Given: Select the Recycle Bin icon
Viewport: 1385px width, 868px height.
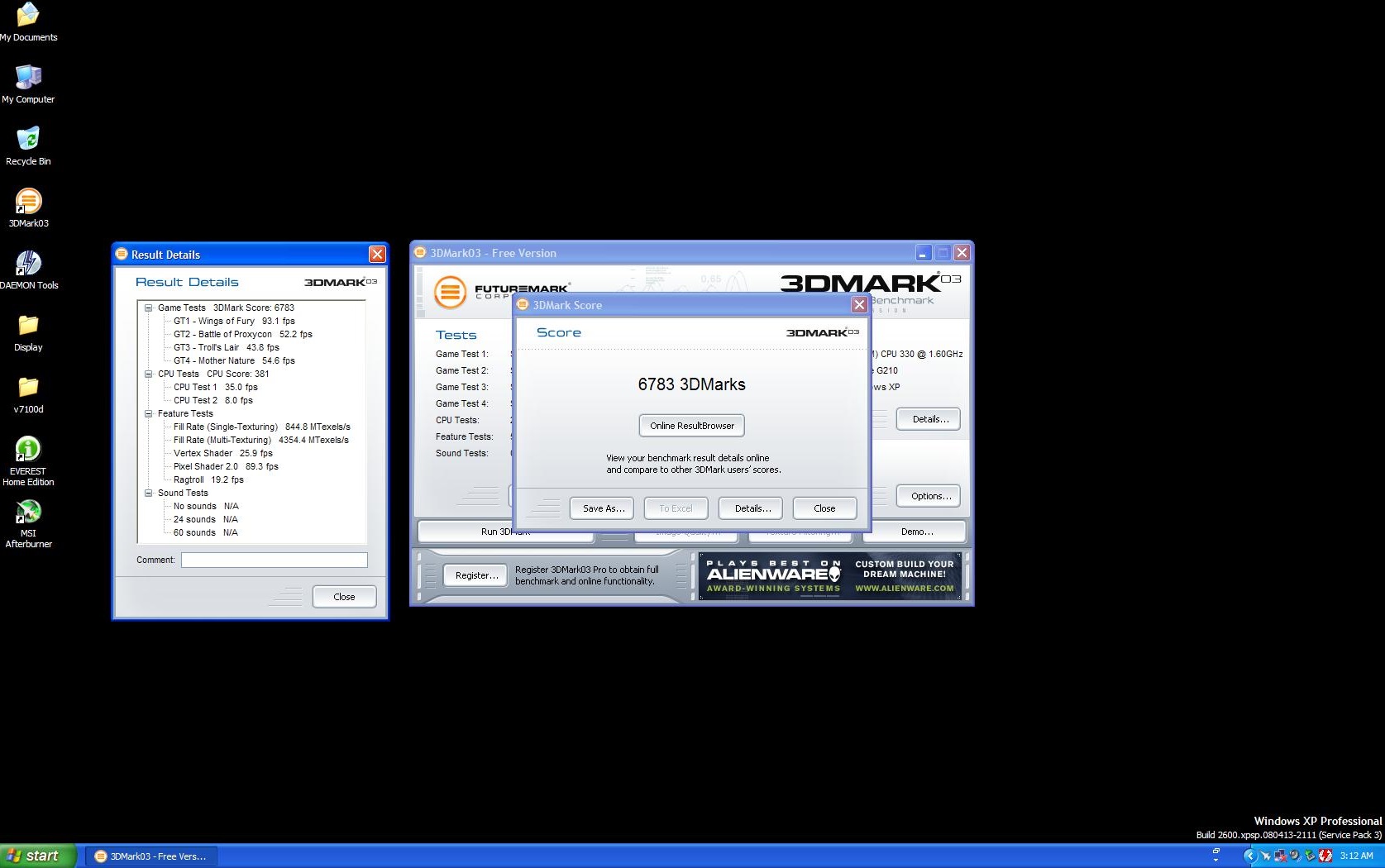Looking at the screenshot, I should click(28, 146).
